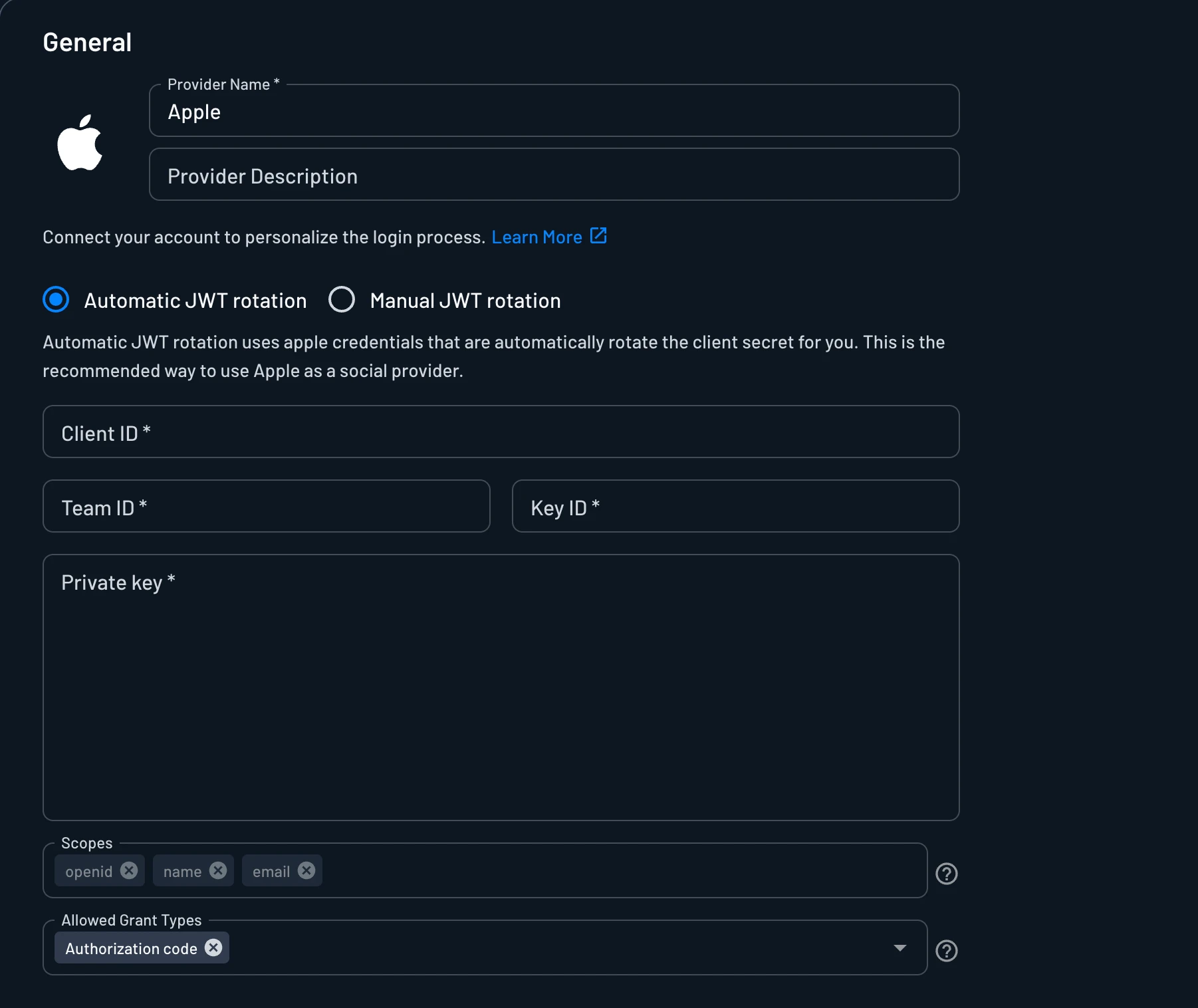
Task: Remove the name scope chip
Action: 218,870
